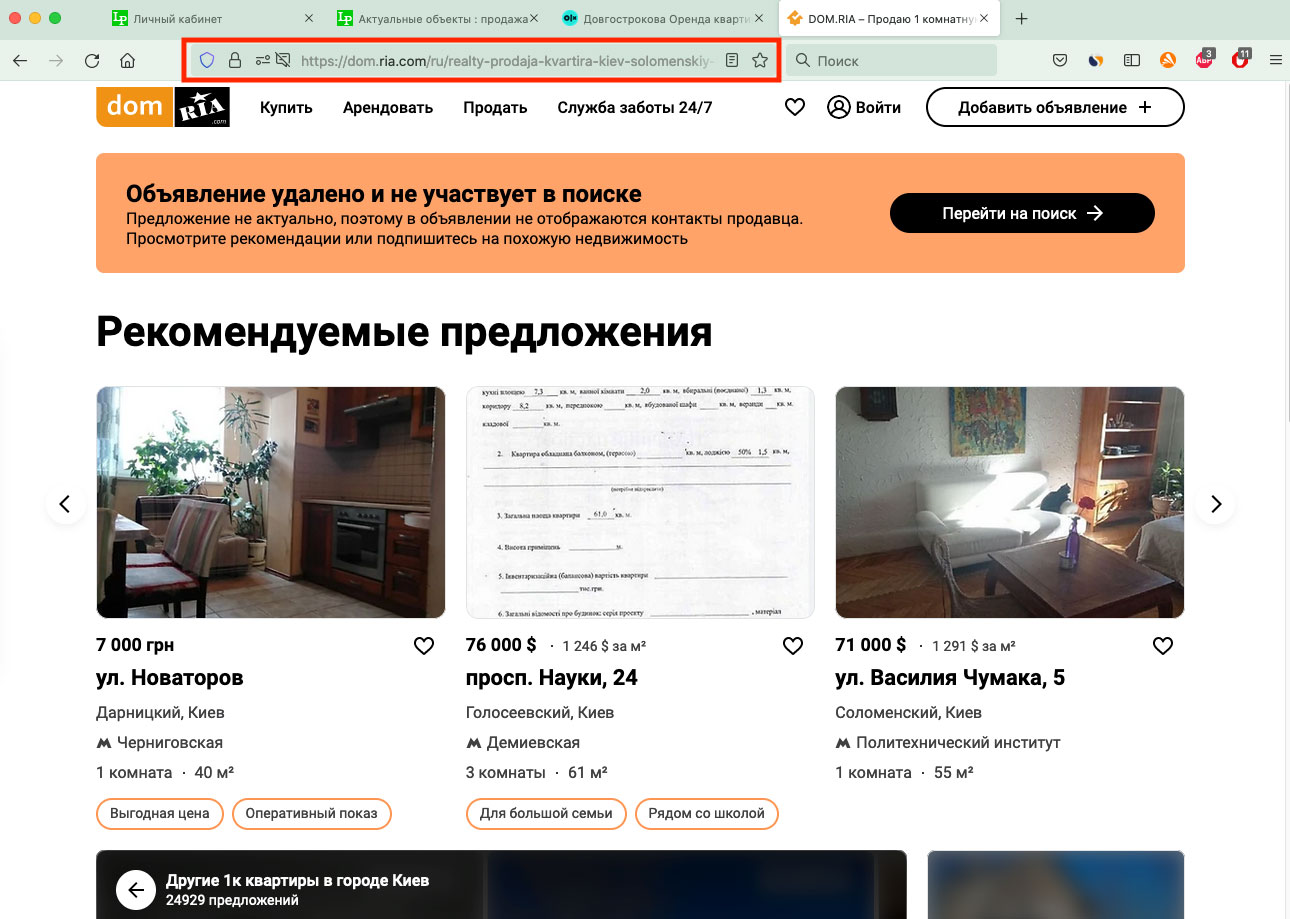Show next recommended listings with right arrow
Screen dimensions: 1290x919
(x=1215, y=504)
